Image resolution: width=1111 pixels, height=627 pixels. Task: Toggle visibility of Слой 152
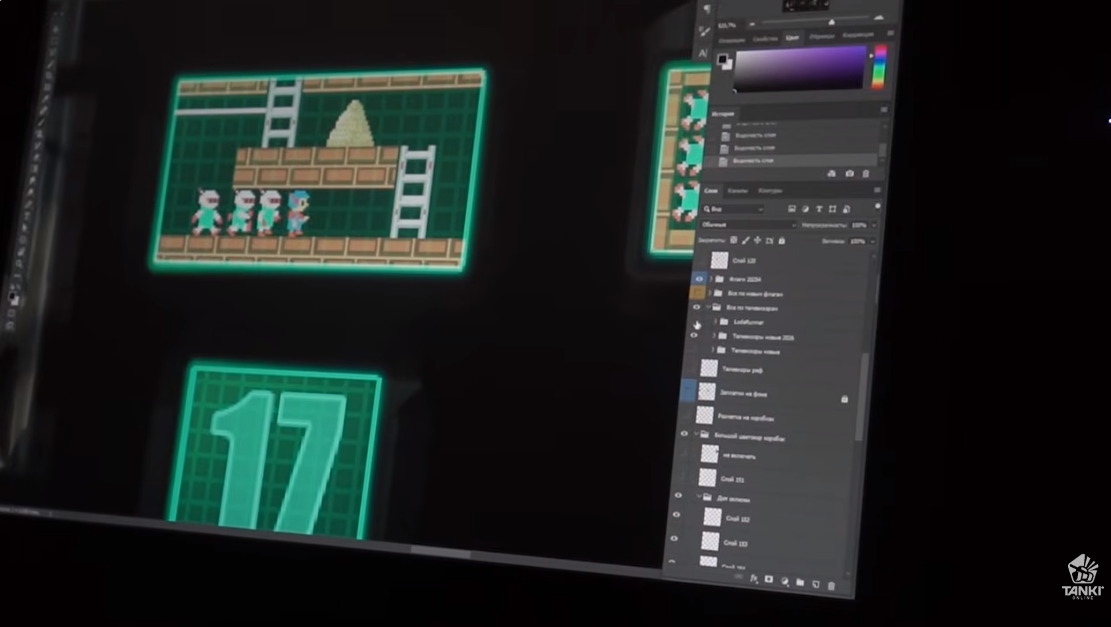pyautogui.click(x=676, y=515)
